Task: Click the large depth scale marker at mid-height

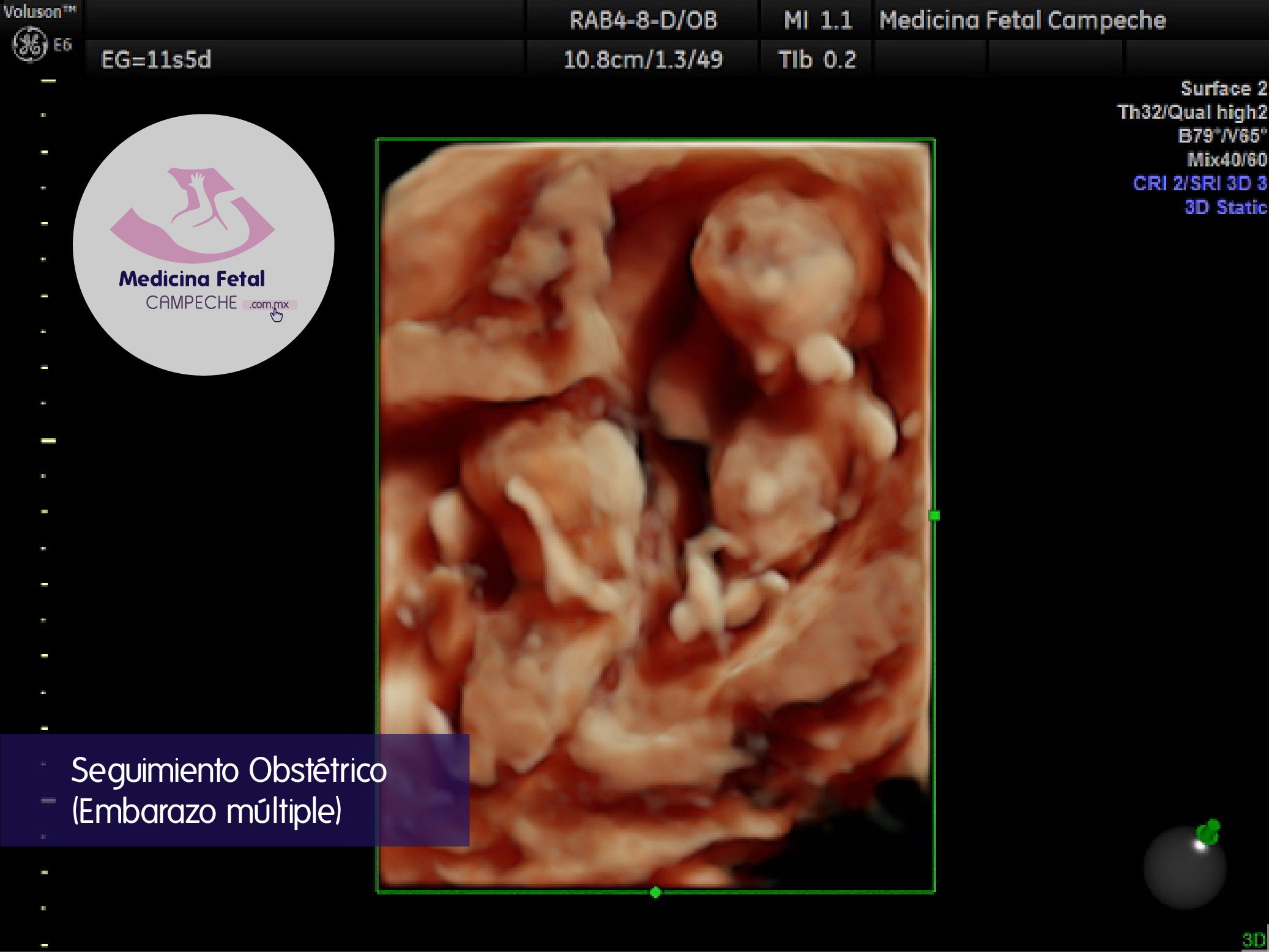Action: pyautogui.click(x=48, y=441)
